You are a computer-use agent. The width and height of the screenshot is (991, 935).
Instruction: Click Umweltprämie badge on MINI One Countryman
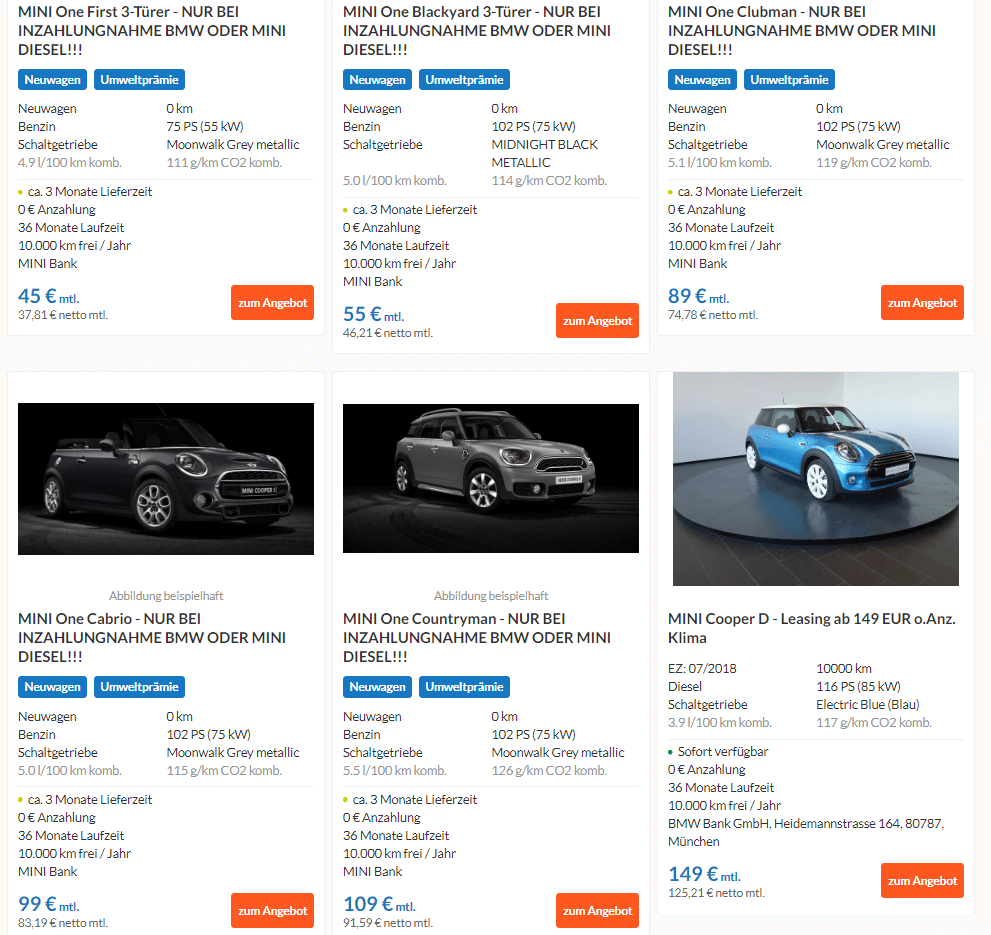pyautogui.click(x=465, y=687)
